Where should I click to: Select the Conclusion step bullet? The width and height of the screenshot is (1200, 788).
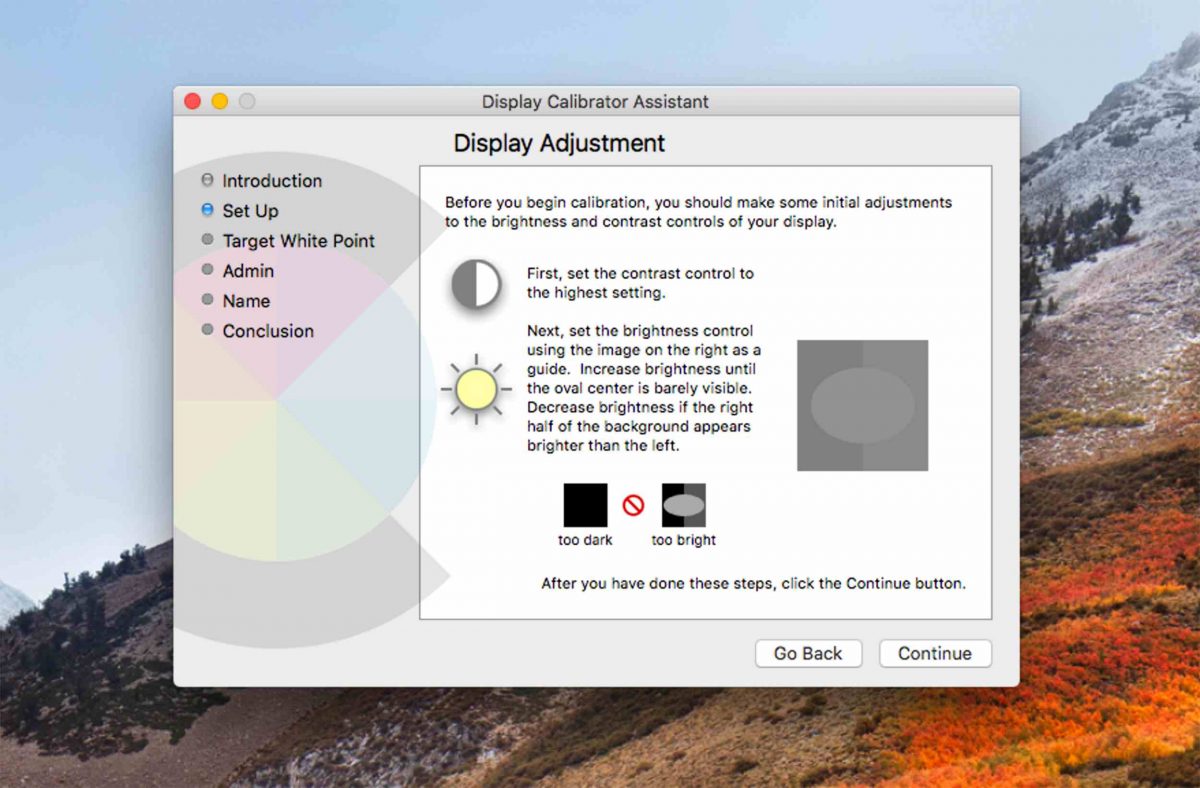pos(208,331)
